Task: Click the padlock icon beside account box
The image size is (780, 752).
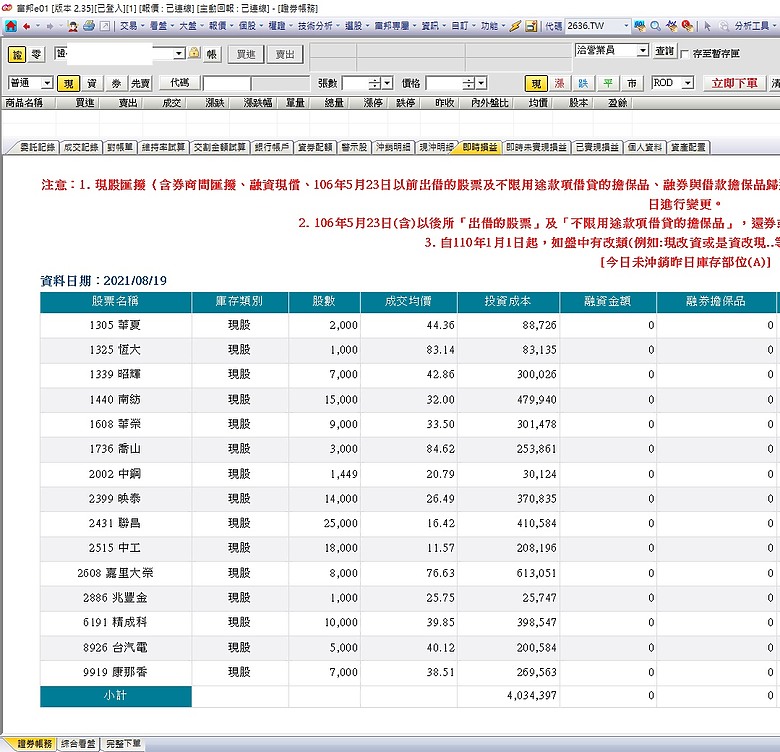Action: 195,53
